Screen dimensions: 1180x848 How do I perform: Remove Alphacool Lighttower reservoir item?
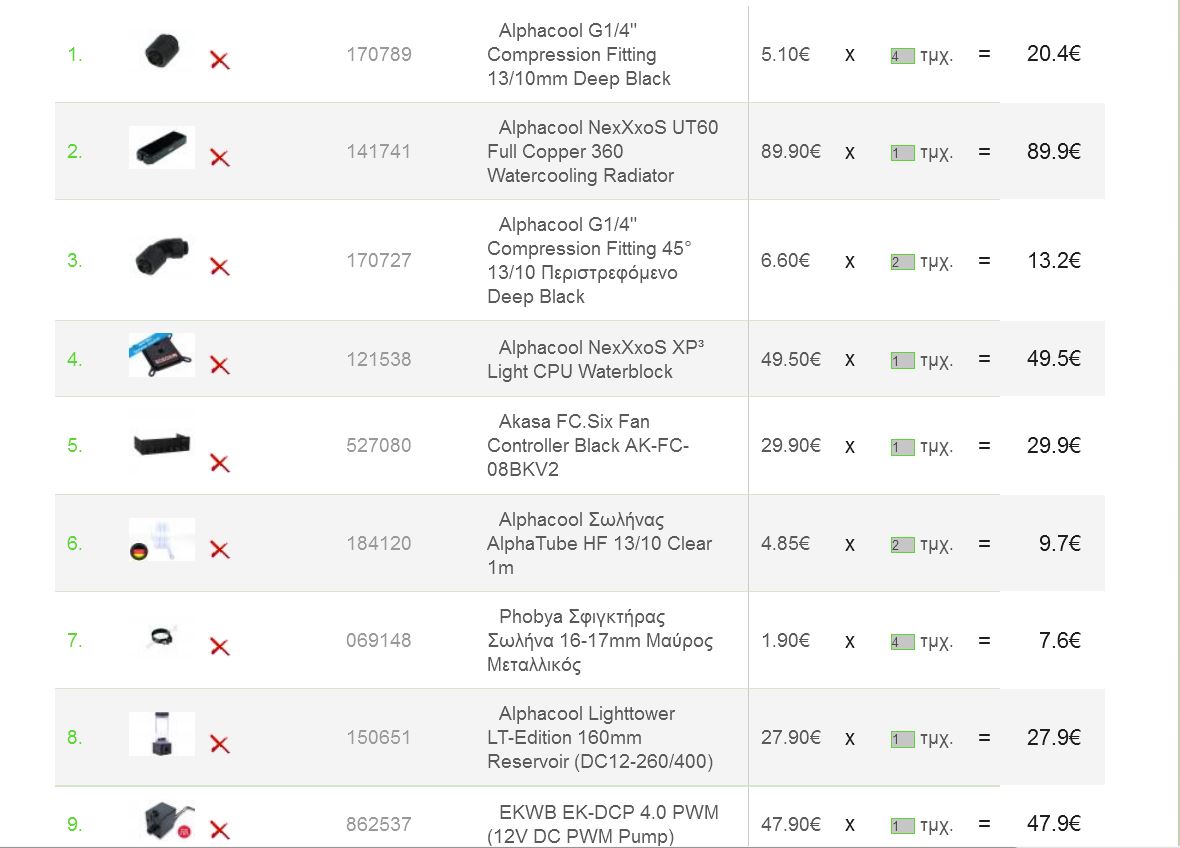pyautogui.click(x=220, y=744)
